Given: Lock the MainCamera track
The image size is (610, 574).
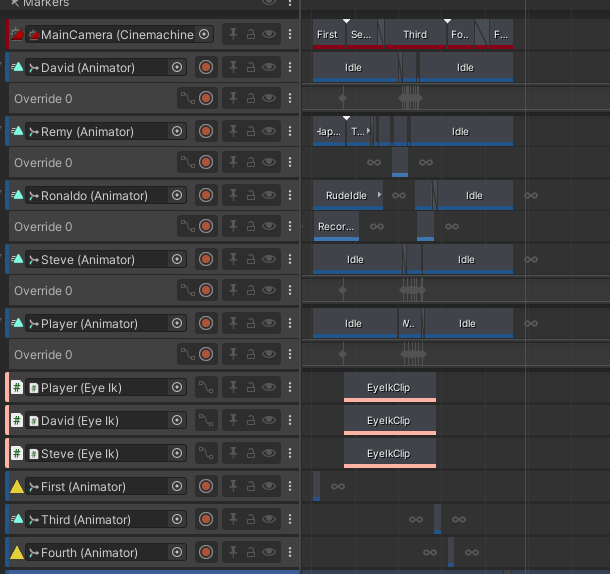Looking at the screenshot, I should point(251,34).
